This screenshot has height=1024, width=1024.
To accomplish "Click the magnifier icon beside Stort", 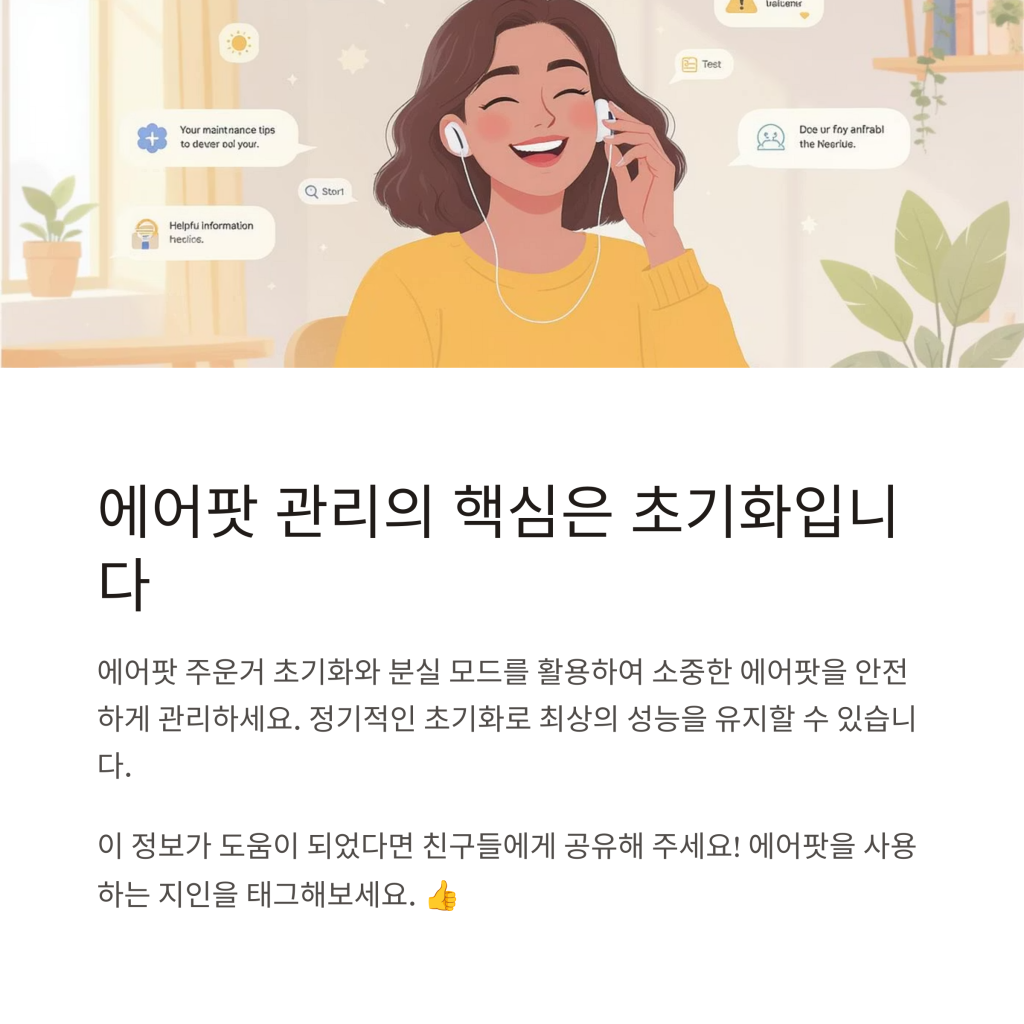I will pos(312,191).
